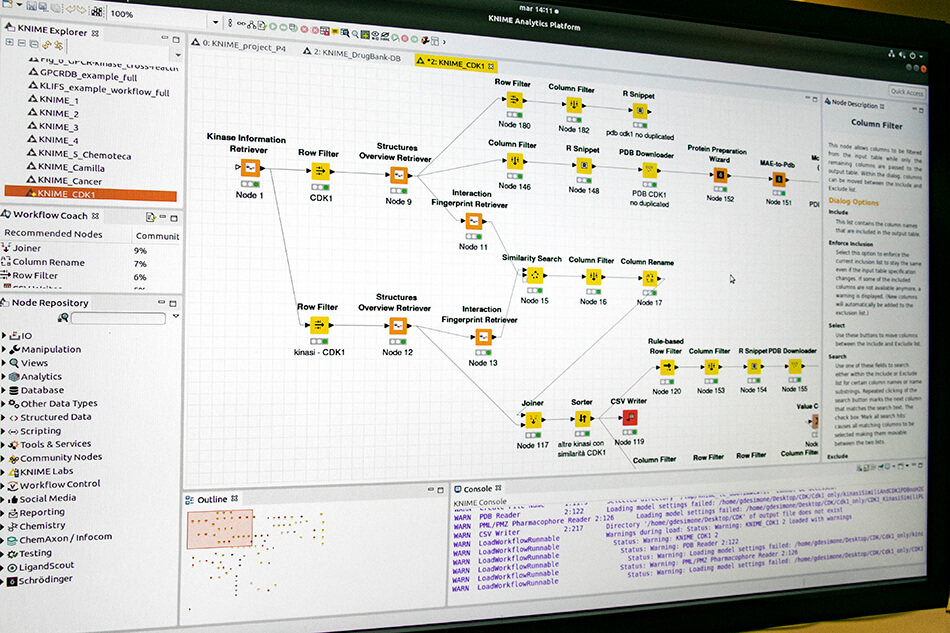This screenshot has width=950, height=633.
Task: Click the node search icon in Node Repository
Action: [63, 317]
